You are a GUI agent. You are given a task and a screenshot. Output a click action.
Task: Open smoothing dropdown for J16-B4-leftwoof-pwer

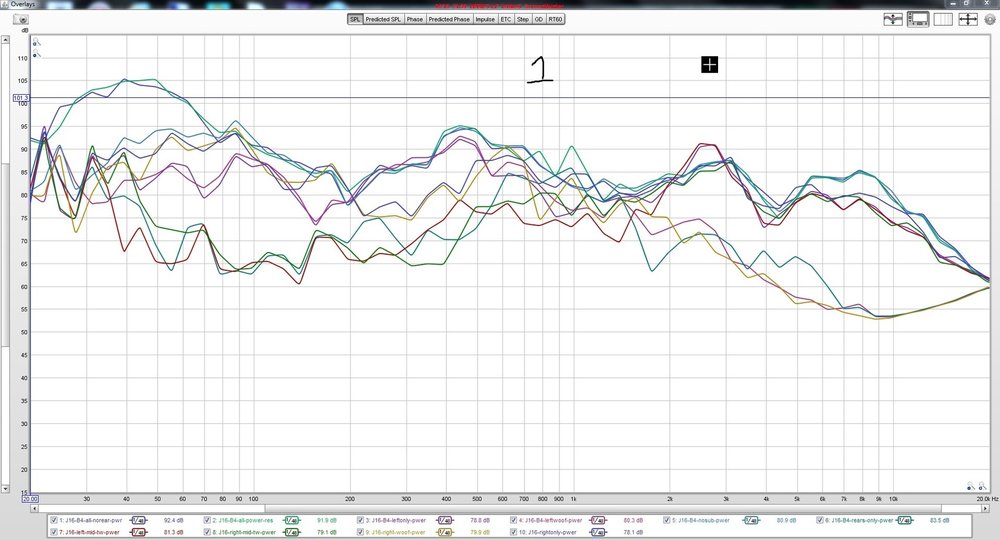598,520
